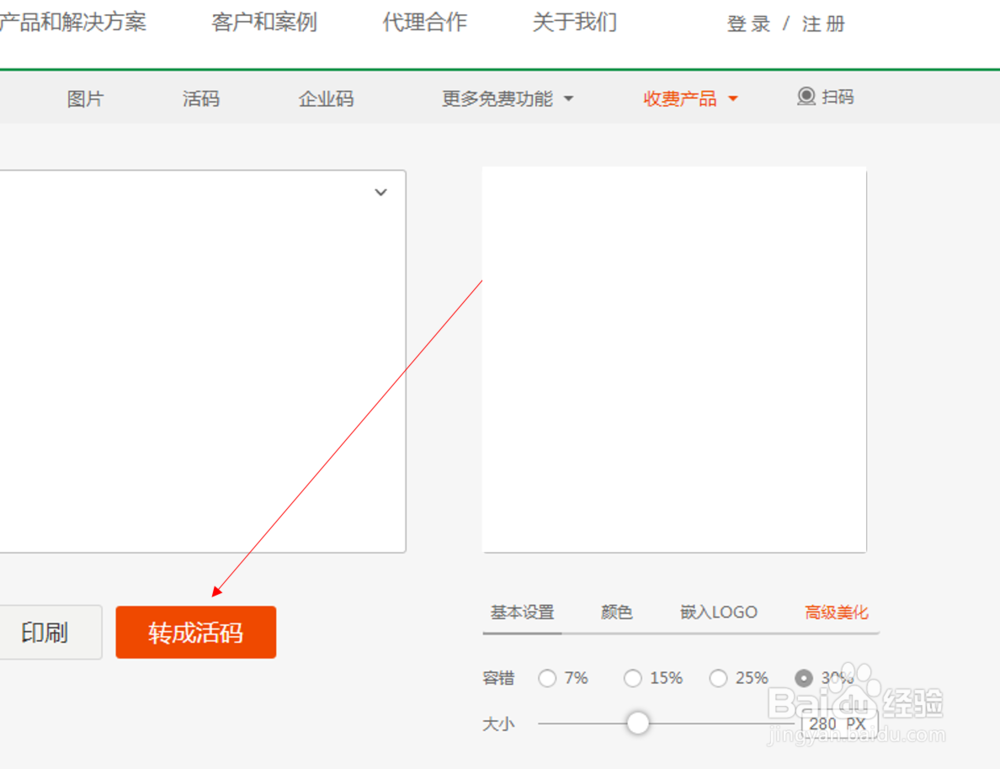Open the 产品和解决方案 menu
The height and width of the screenshot is (769, 1000).
(75, 23)
